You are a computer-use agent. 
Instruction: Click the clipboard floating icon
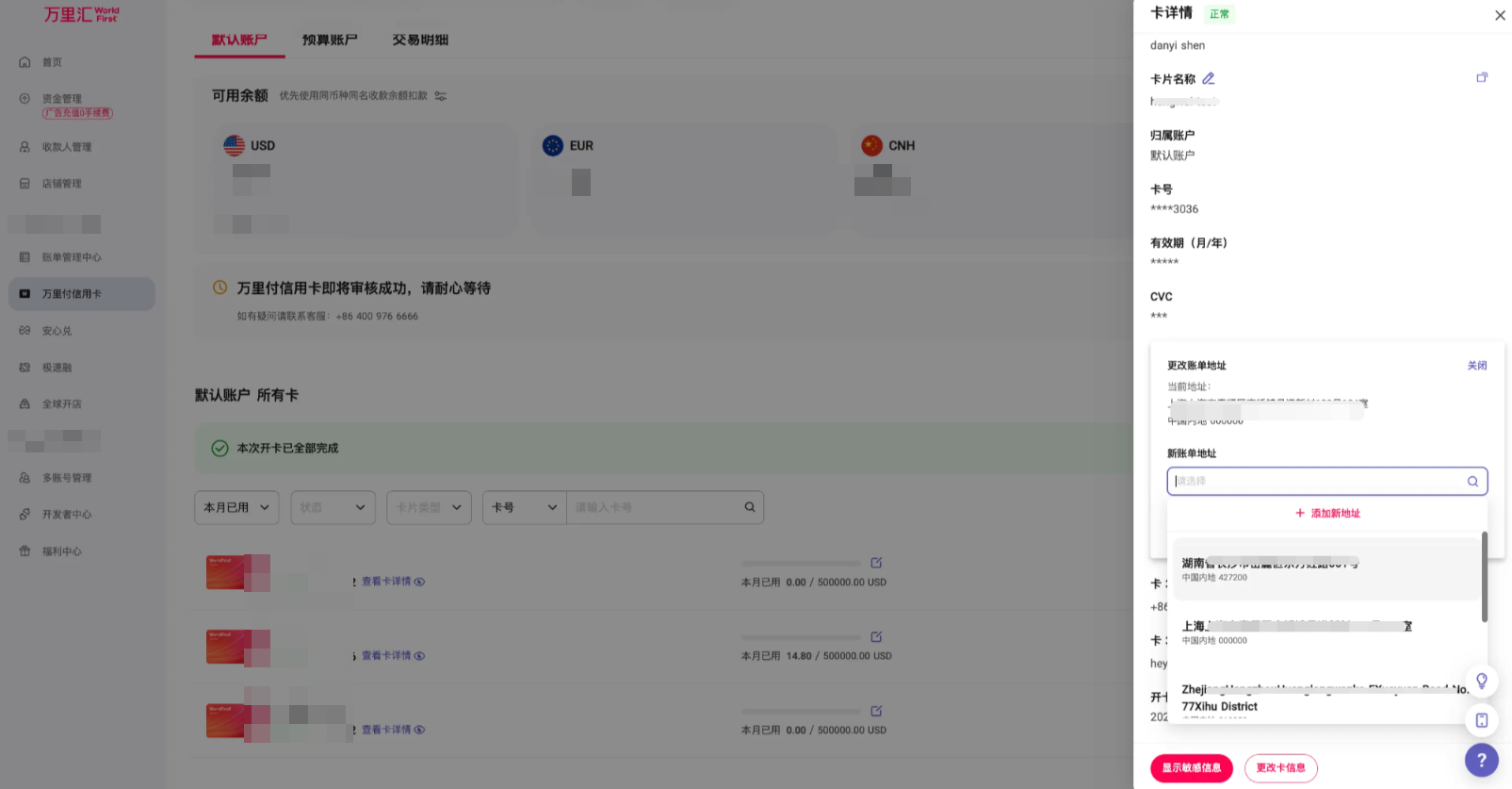1482,720
